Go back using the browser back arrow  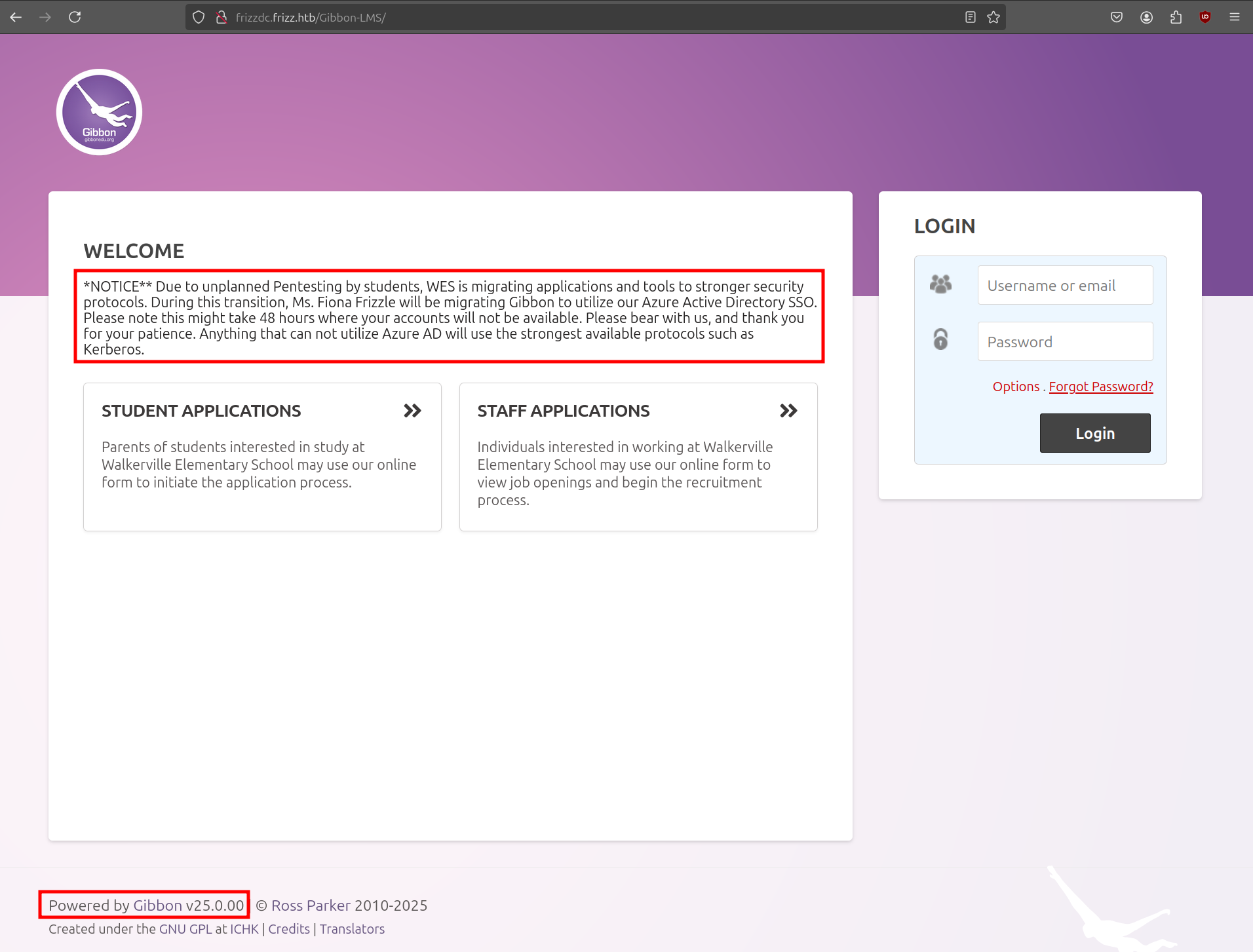(16, 17)
